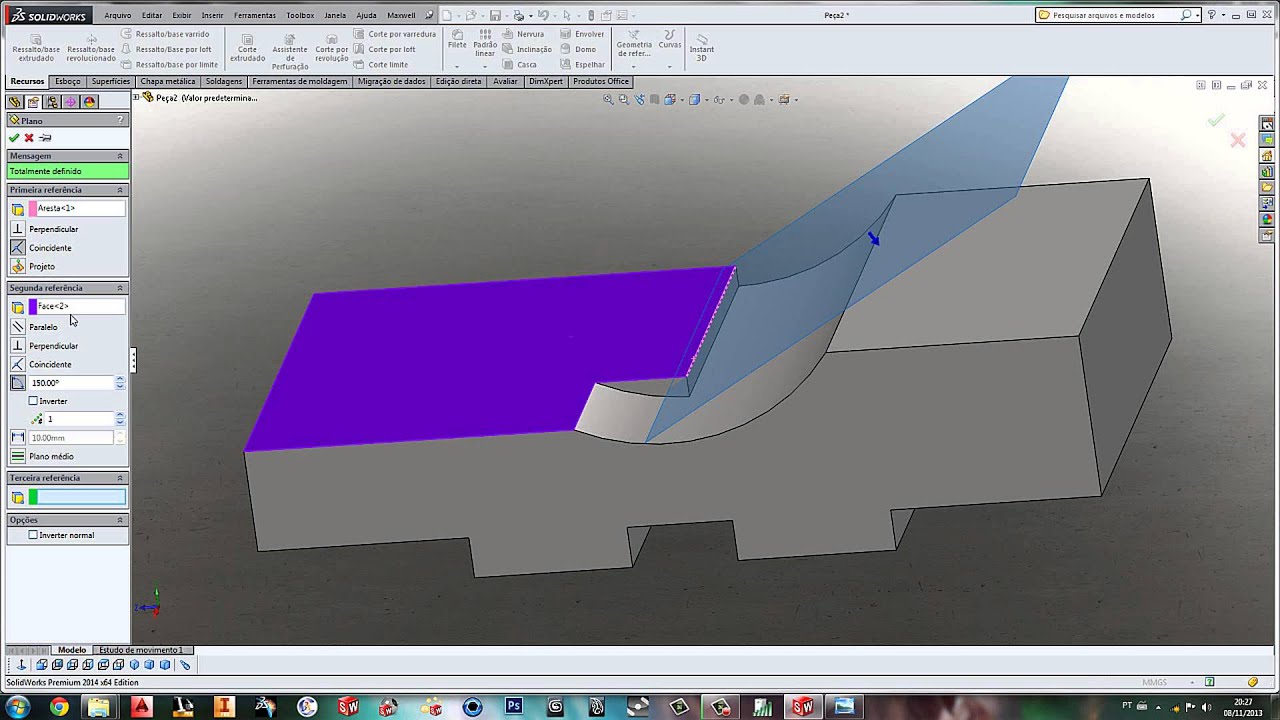Toggle Plano médio option

click(18, 456)
